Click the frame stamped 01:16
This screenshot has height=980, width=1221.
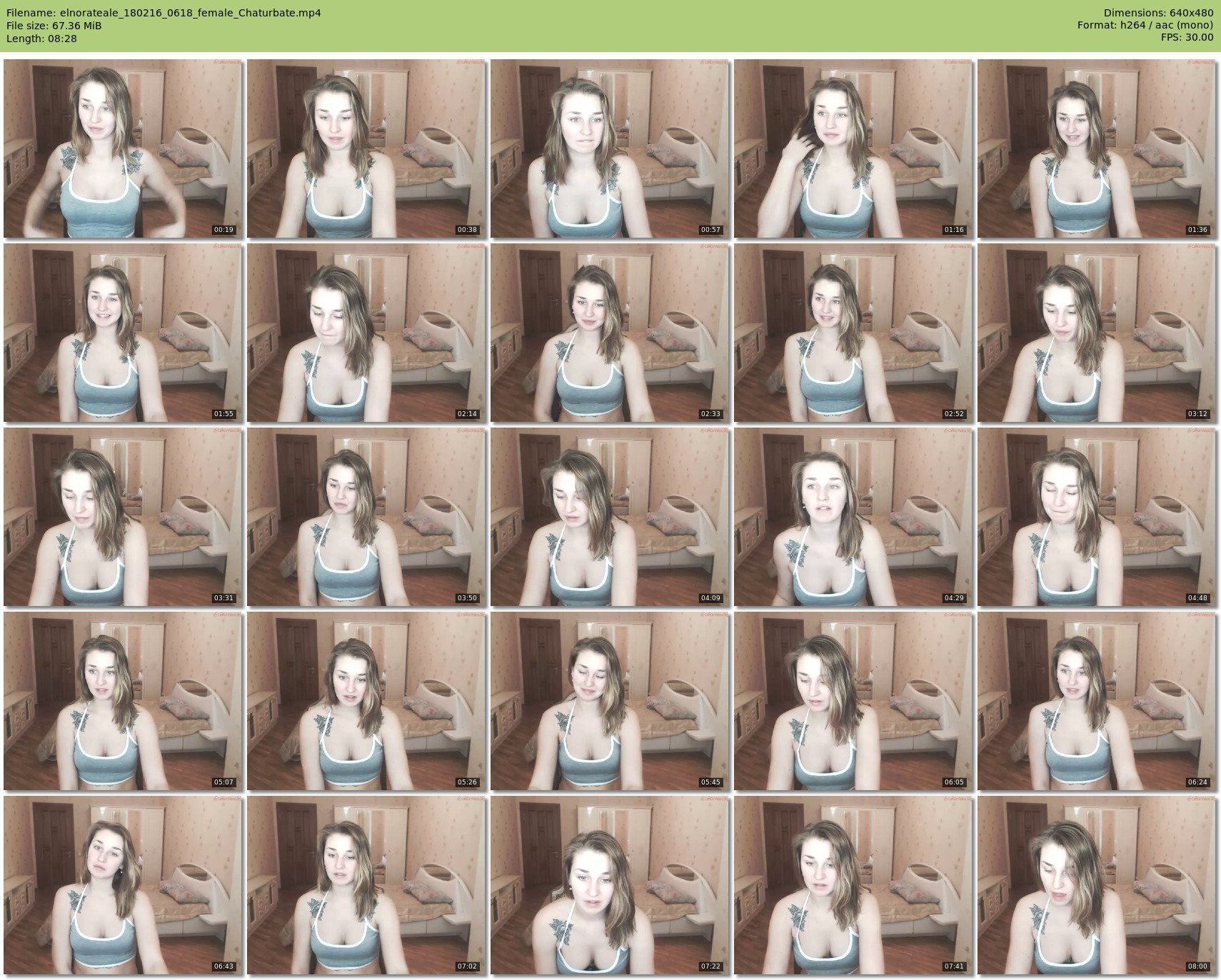coord(853,148)
